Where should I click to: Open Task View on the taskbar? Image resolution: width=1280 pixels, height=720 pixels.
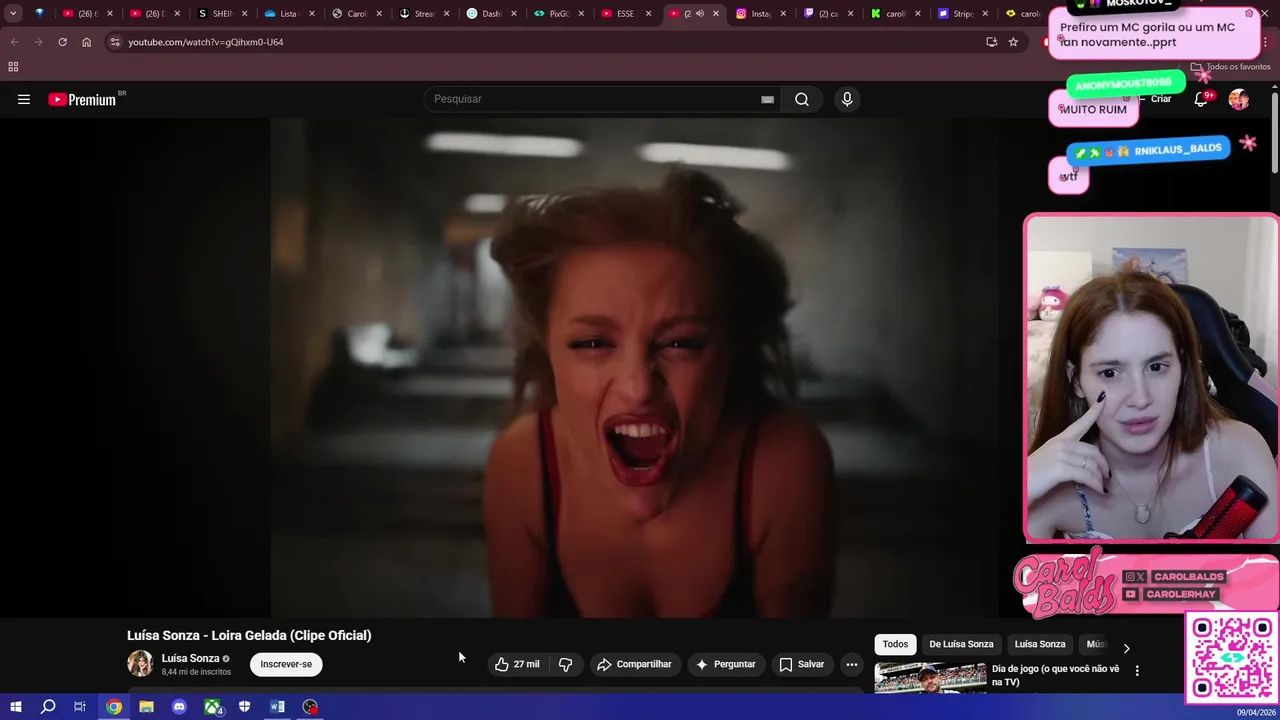click(80, 707)
